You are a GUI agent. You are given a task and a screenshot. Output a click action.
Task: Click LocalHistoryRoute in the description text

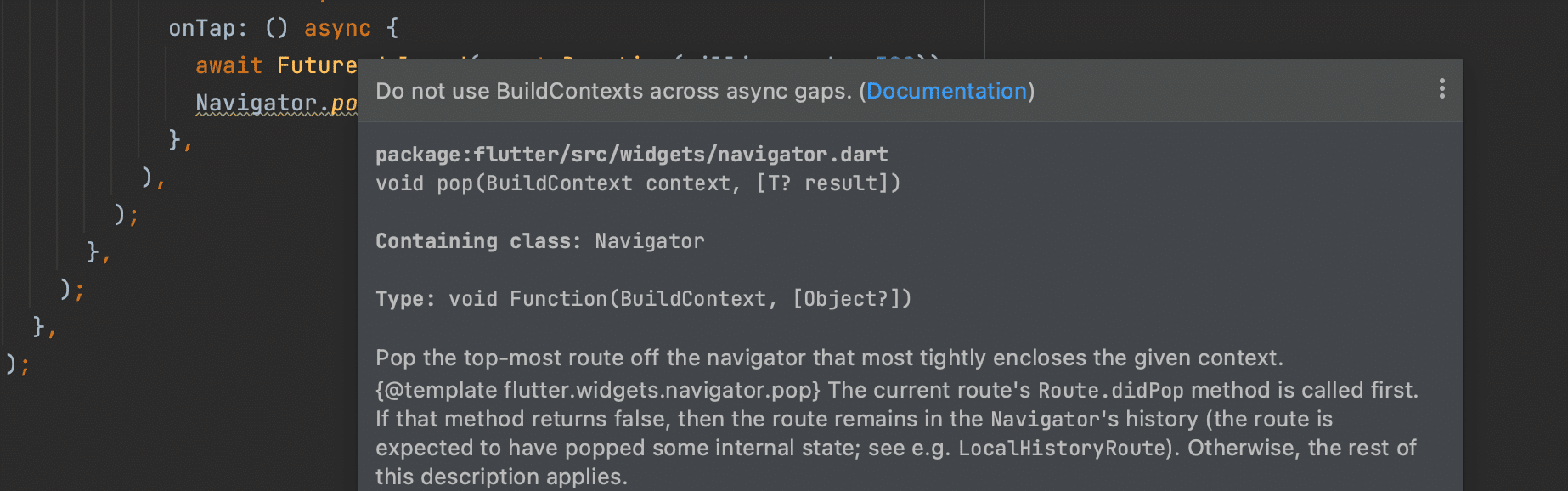1062,449
